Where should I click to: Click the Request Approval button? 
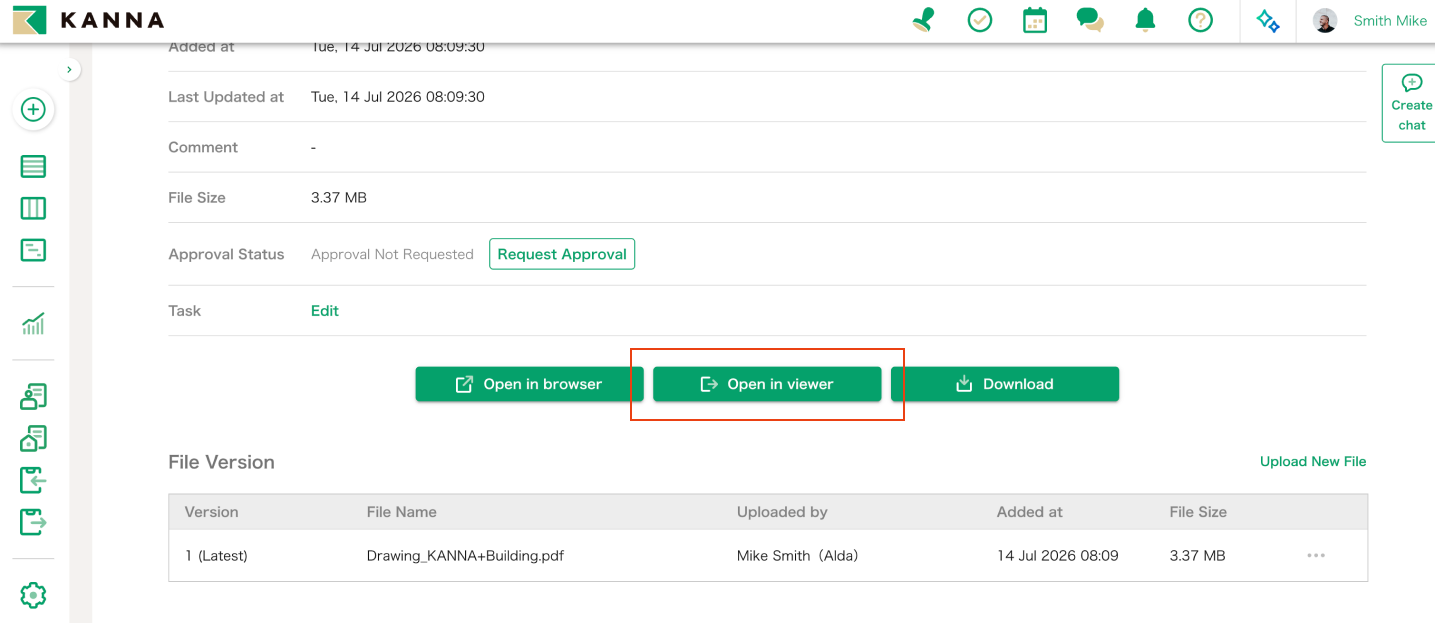(x=562, y=254)
